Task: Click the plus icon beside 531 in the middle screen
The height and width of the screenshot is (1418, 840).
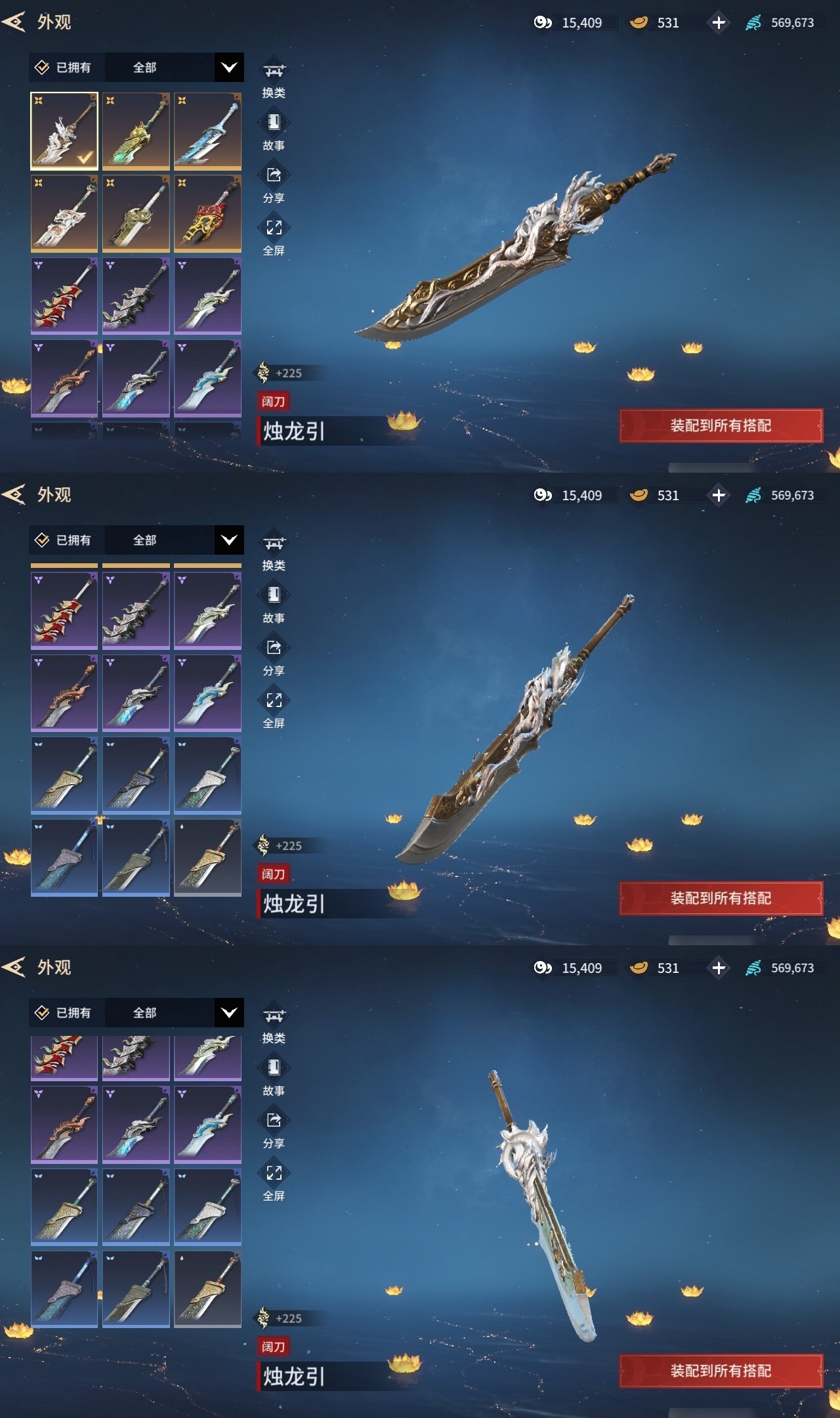Action: coord(719,495)
